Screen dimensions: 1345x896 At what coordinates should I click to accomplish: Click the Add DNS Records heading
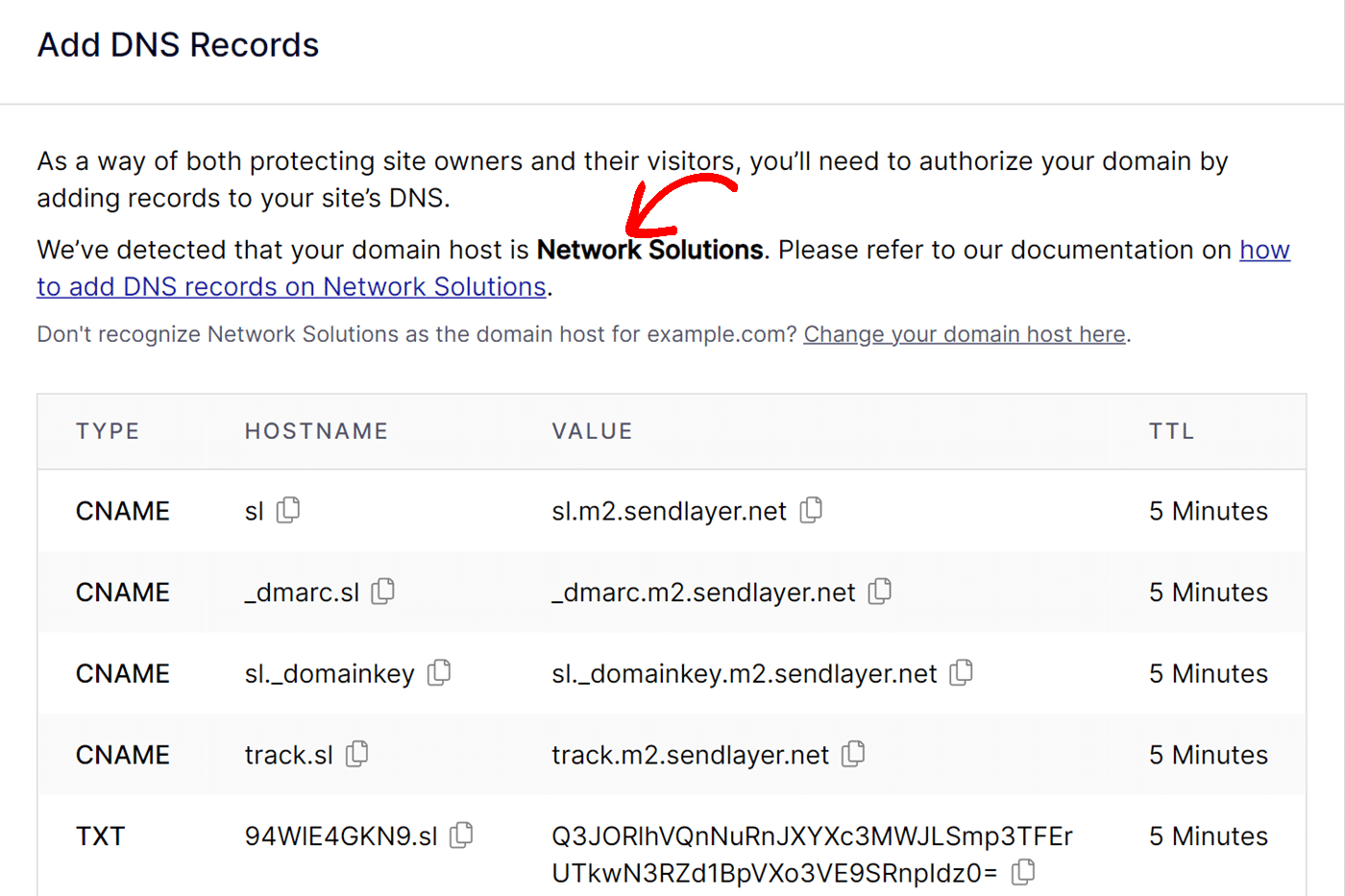(178, 44)
